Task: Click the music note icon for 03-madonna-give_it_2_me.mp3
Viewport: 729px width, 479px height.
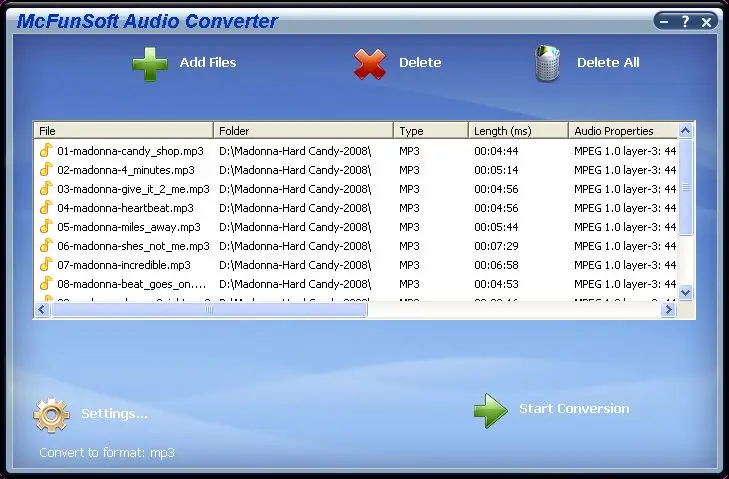Action: click(46, 189)
